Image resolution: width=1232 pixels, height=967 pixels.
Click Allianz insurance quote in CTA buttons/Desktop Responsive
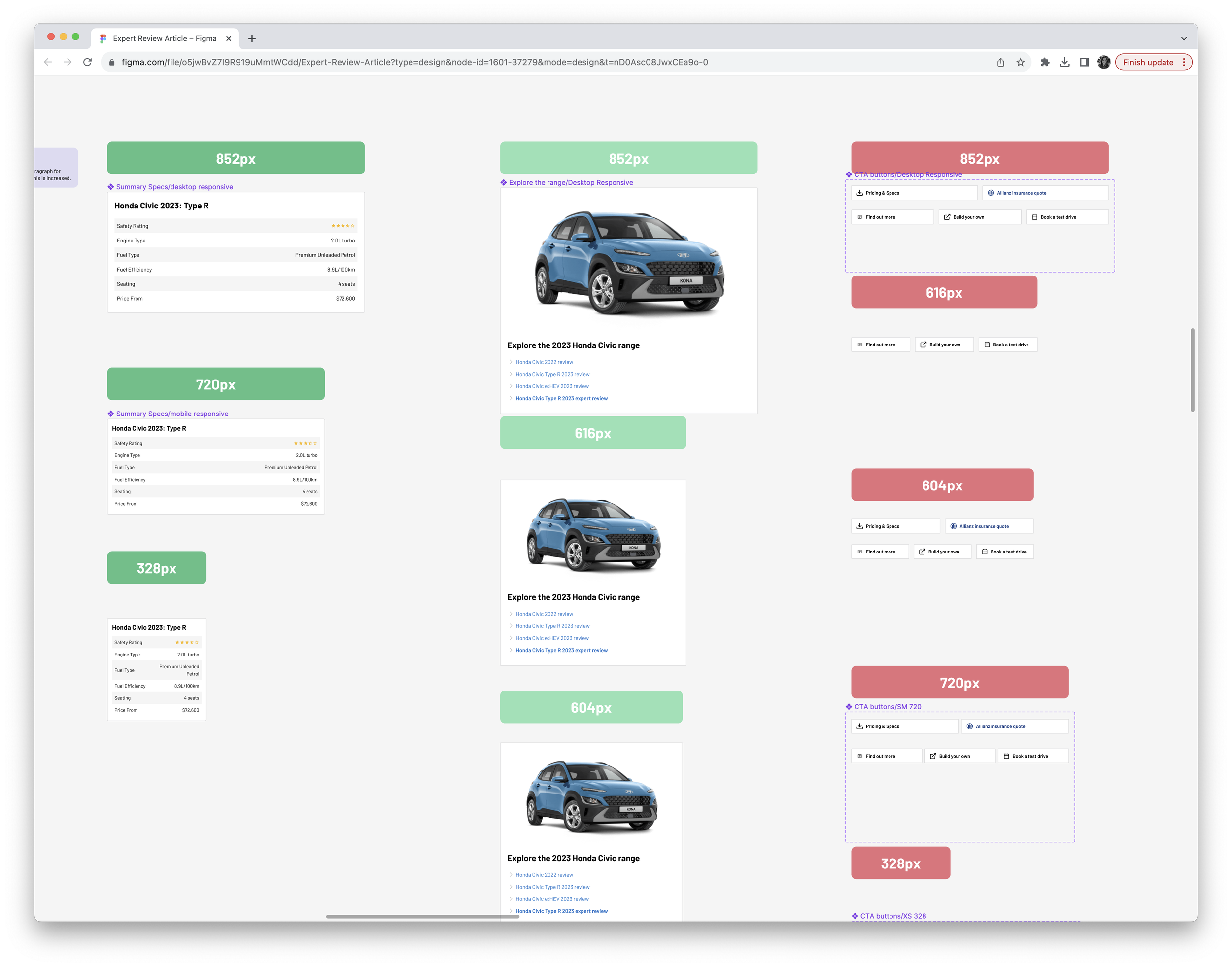(x=1045, y=193)
